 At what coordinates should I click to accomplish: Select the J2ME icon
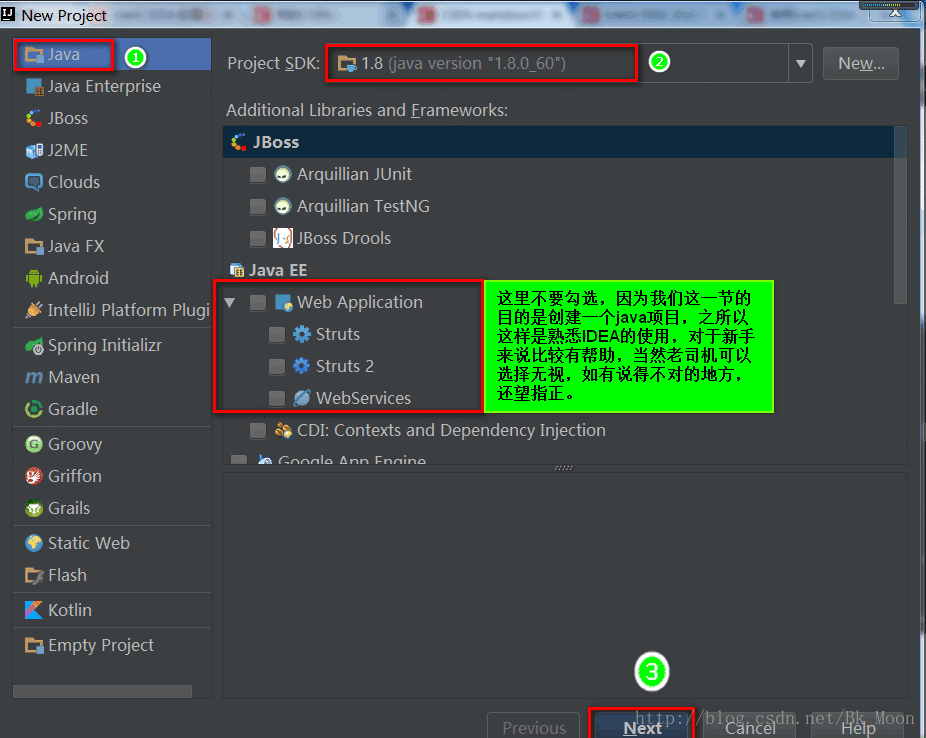click(34, 151)
